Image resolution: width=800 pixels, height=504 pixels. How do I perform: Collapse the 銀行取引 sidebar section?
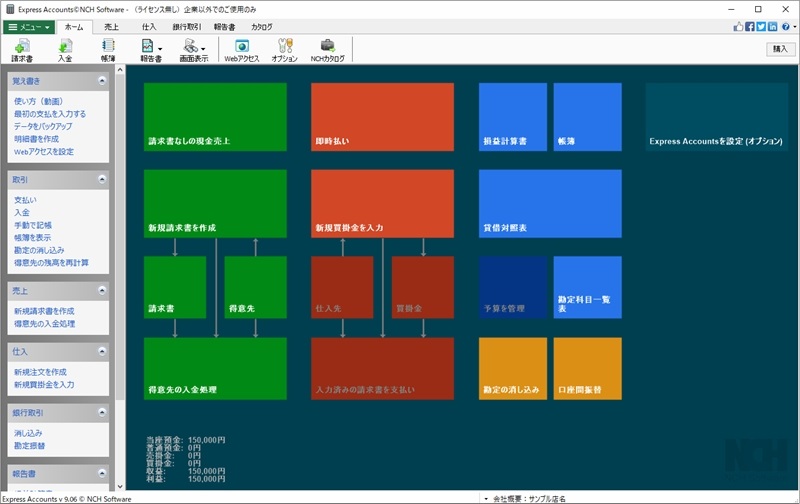(102, 412)
